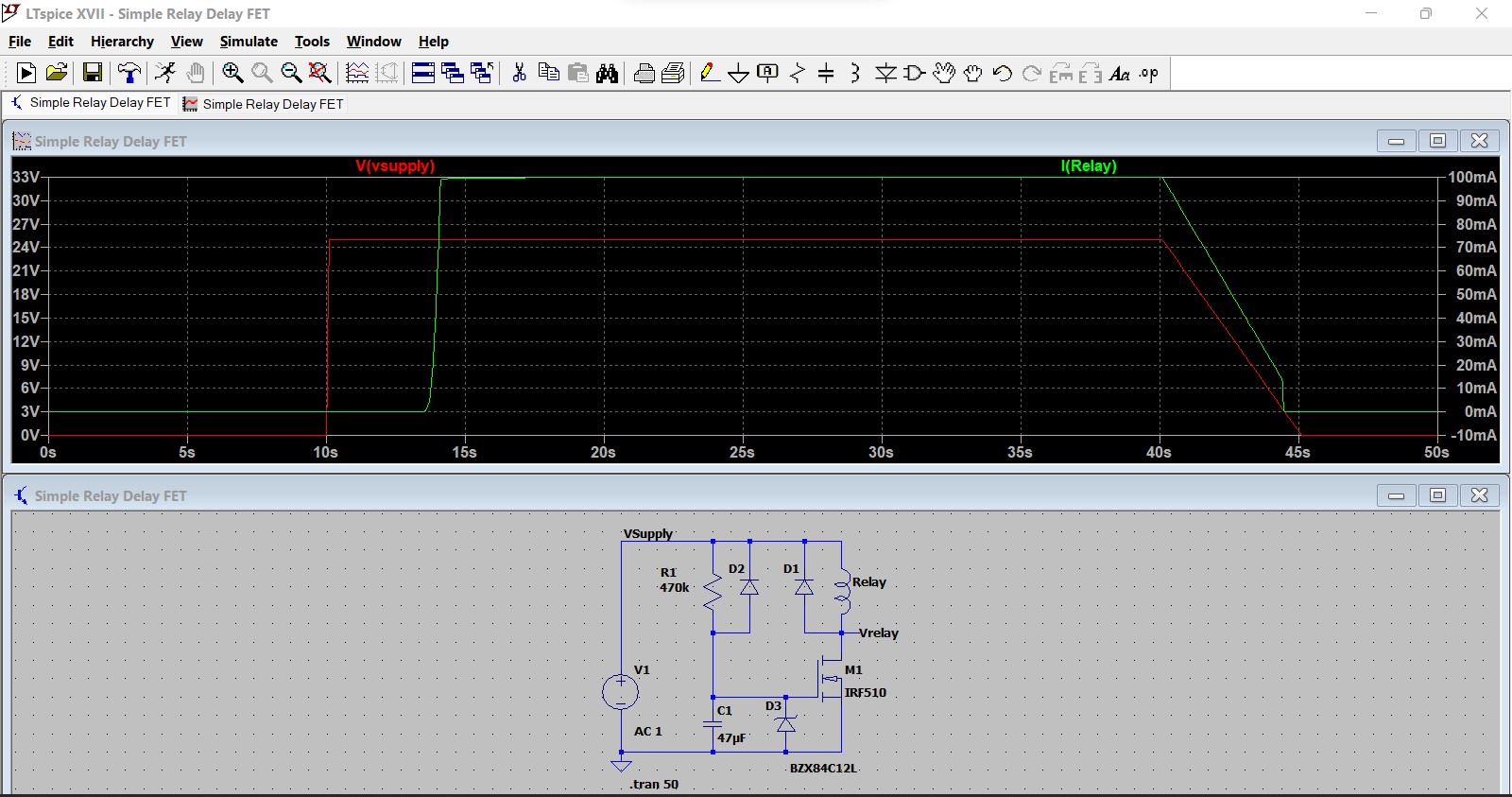1512x797 pixels.
Task: Maximize the waveform pane window
Action: [x=1437, y=141]
